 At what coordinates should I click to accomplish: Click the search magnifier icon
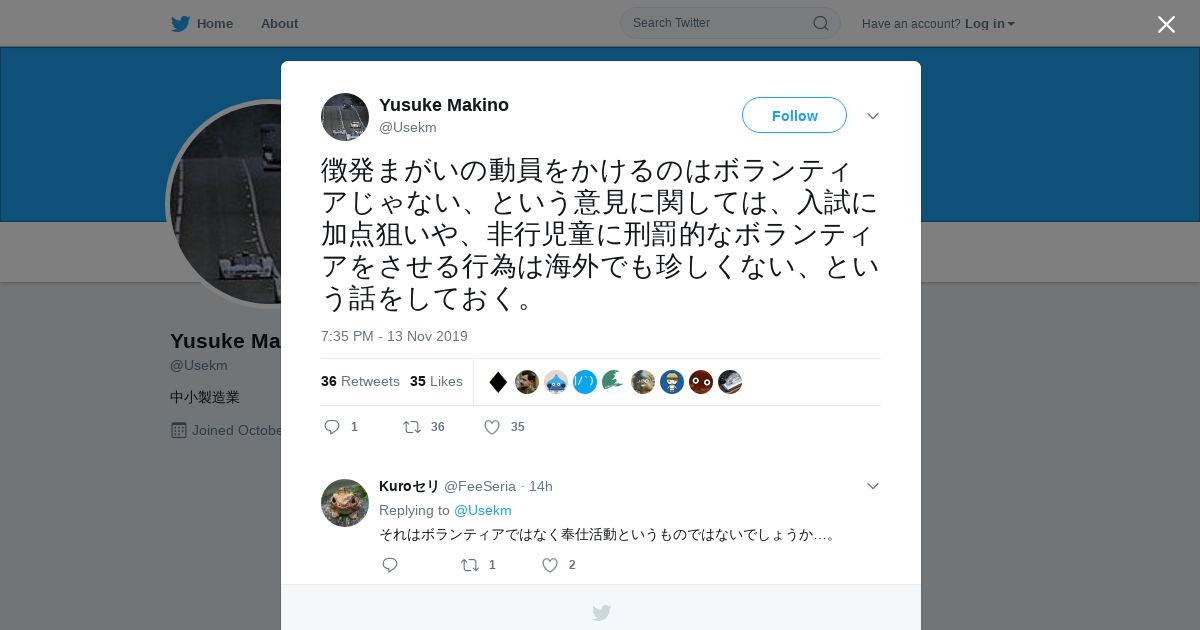[820, 23]
